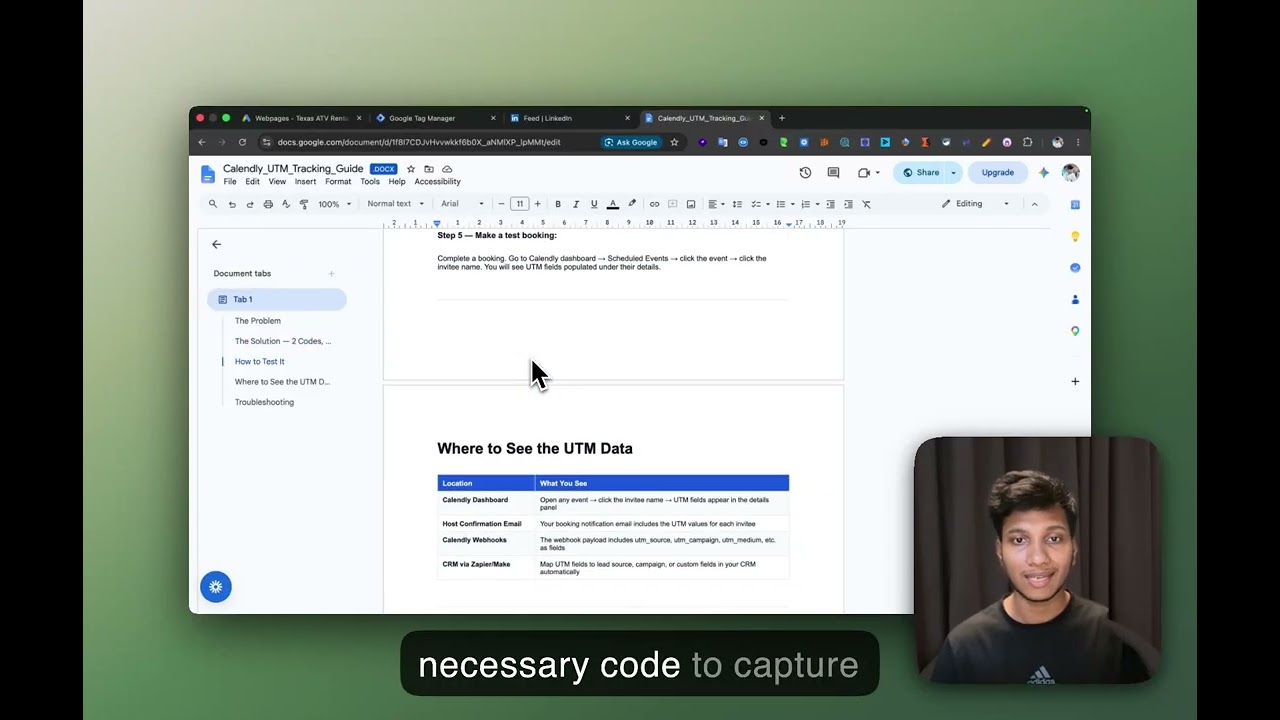Add a comment using the toolbar icon
The width and height of the screenshot is (1280, 720).
pos(672,204)
